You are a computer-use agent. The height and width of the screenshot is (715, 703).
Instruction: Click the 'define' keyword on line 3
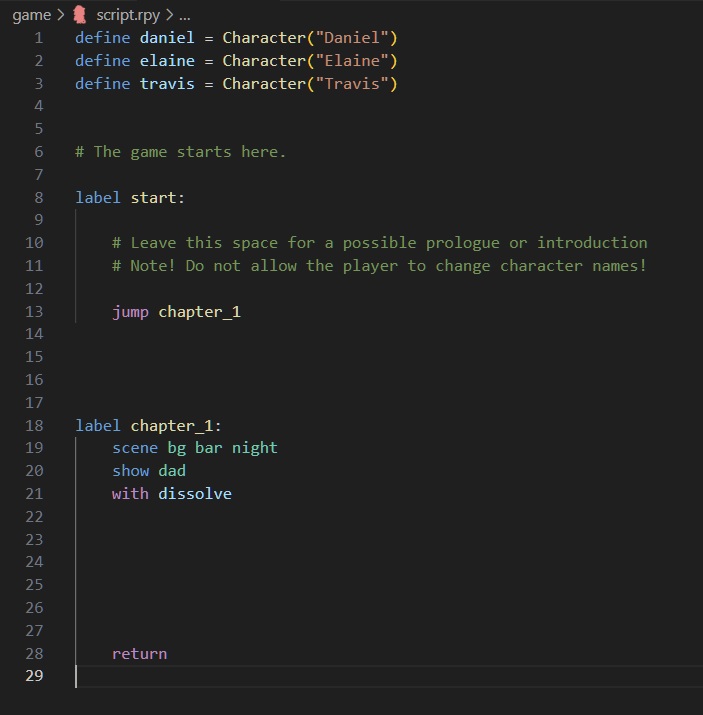(x=103, y=84)
